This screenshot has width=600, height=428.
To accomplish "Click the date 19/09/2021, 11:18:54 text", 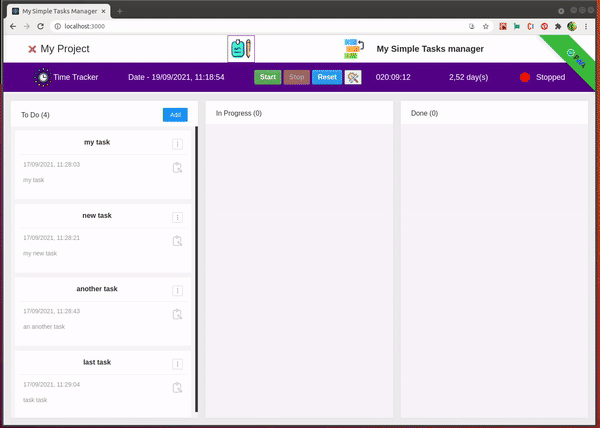I will click(176, 77).
